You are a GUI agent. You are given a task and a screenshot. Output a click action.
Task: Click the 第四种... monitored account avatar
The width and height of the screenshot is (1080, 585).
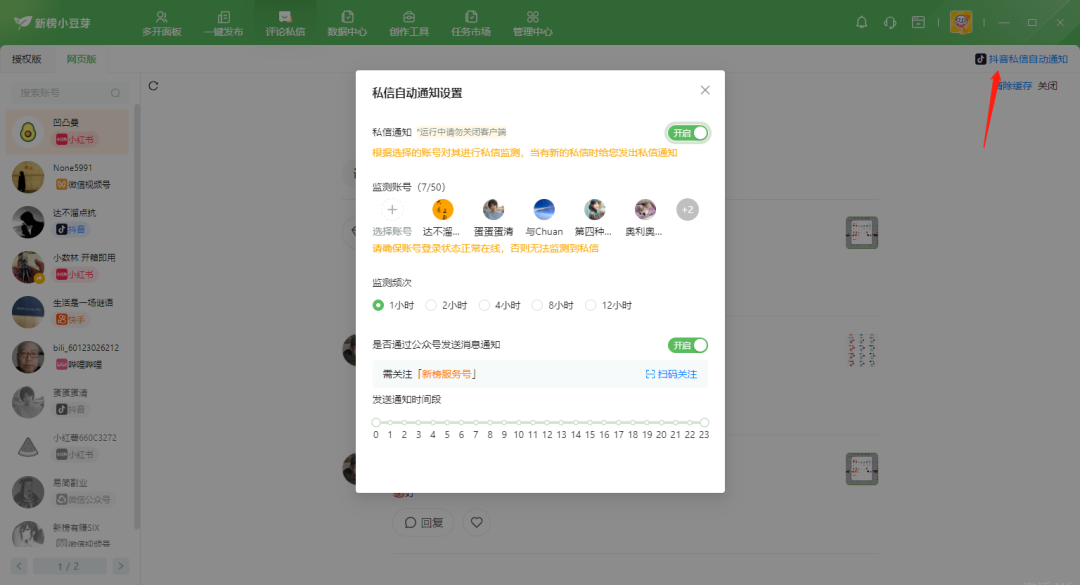point(594,209)
